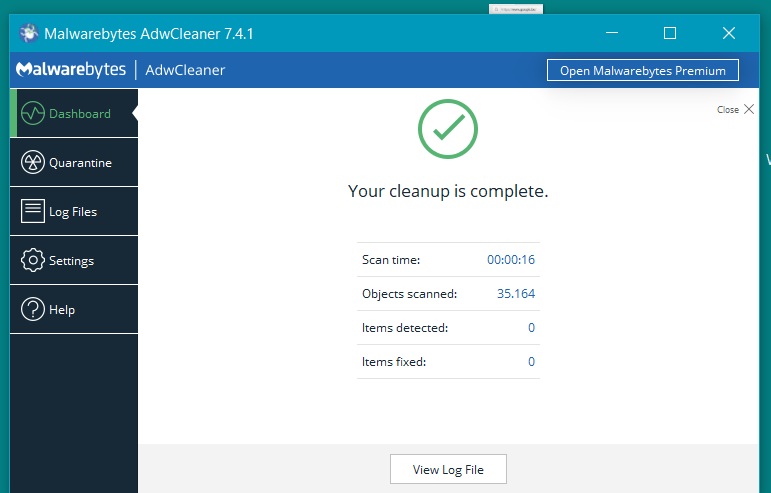This screenshot has width=771, height=493.
Task: Click the Dashboard heartbeat monitor icon
Action: tap(33, 113)
